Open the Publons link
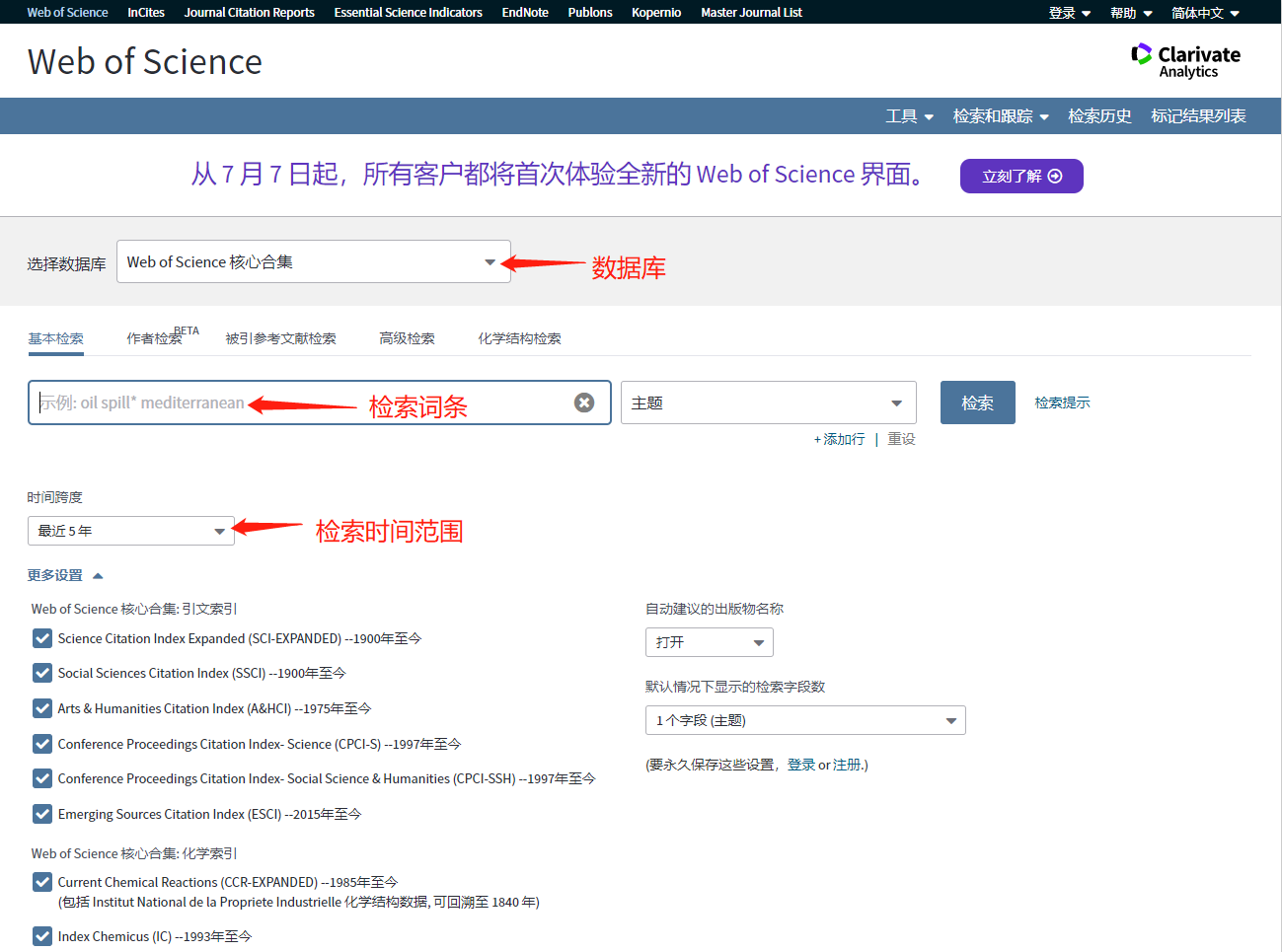The width and height of the screenshot is (1282, 952). [x=590, y=13]
